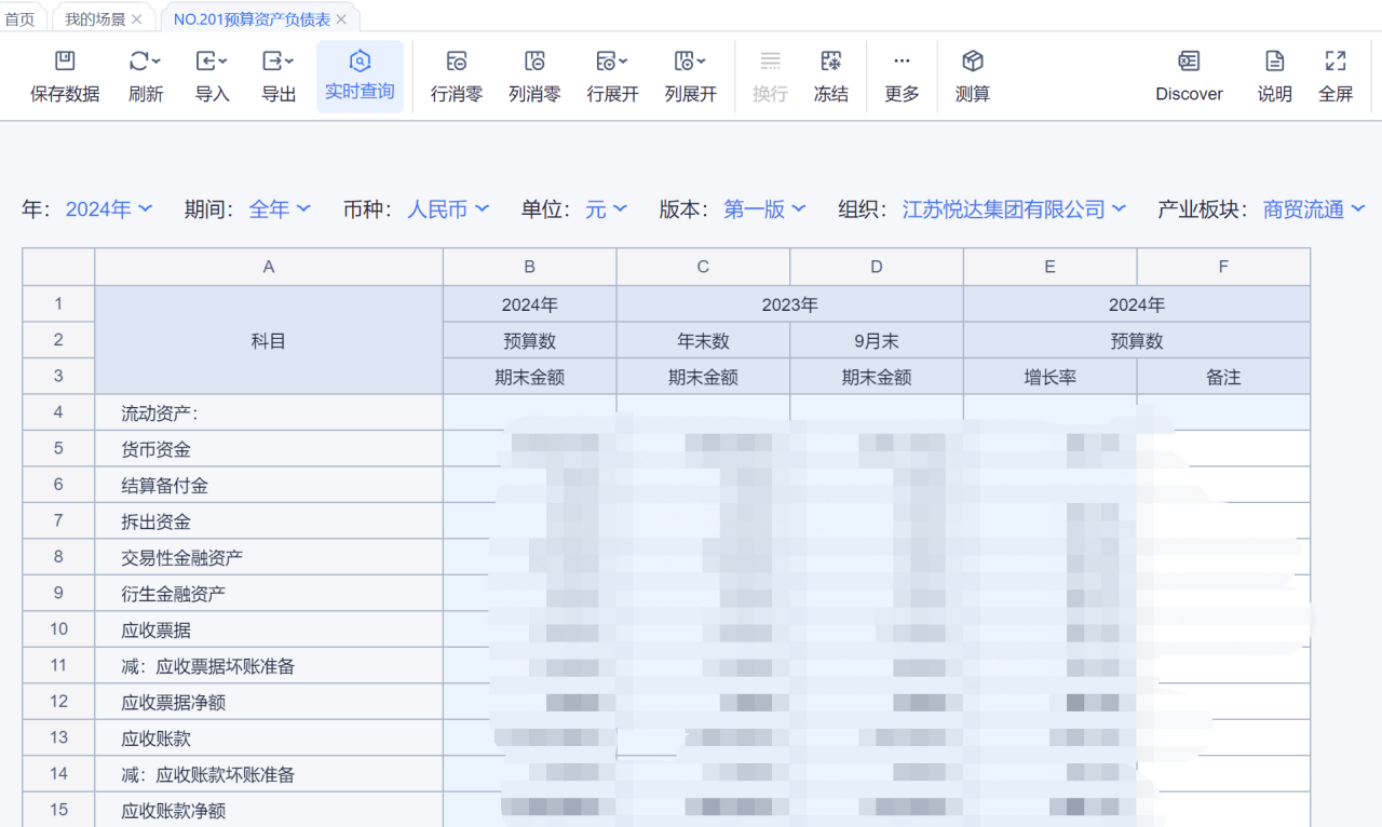This screenshot has width=1382, height=827.
Task: Open the Discover panel icon
Action: [x=1189, y=62]
